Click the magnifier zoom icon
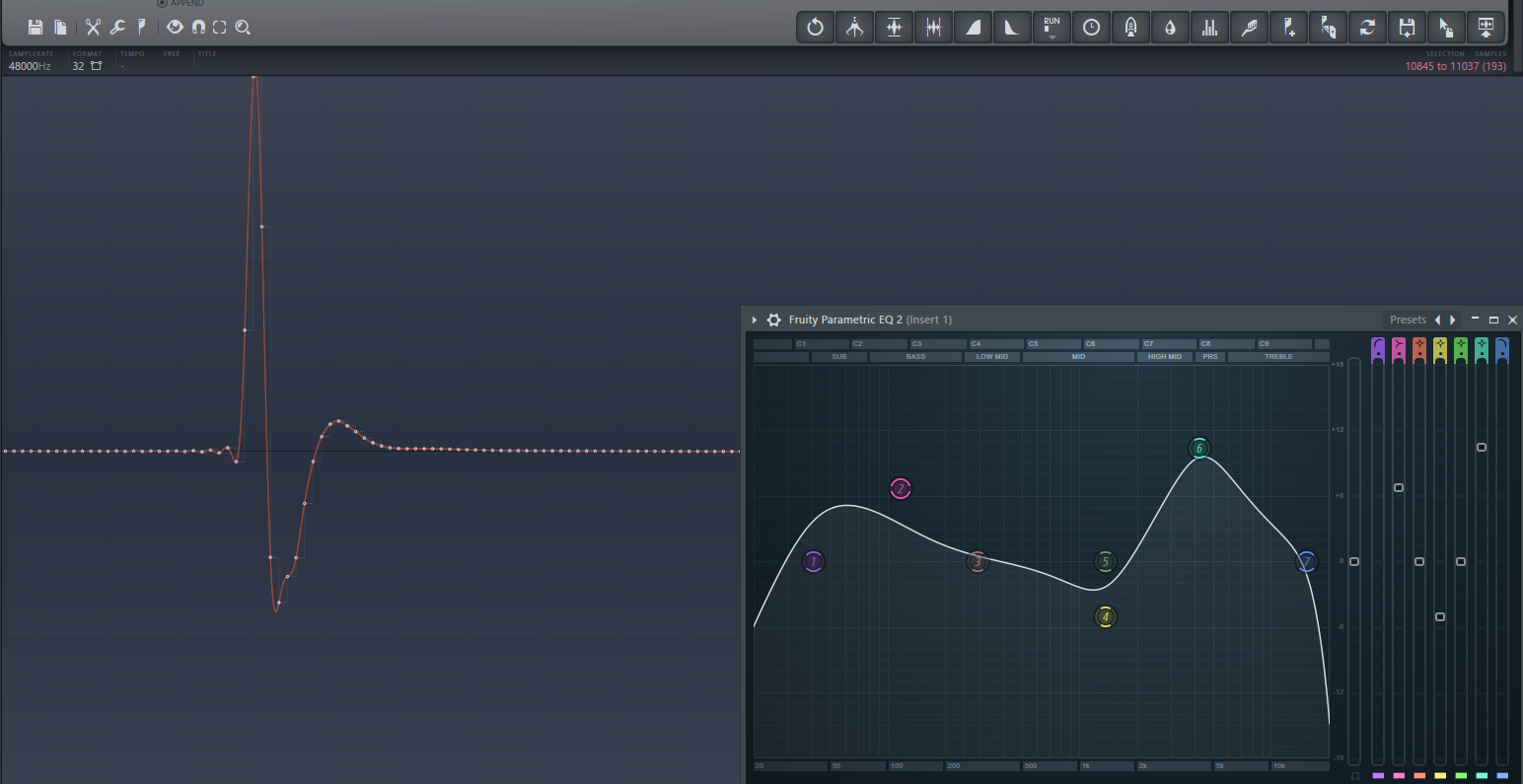This screenshot has width=1523, height=784. pyautogui.click(x=243, y=28)
